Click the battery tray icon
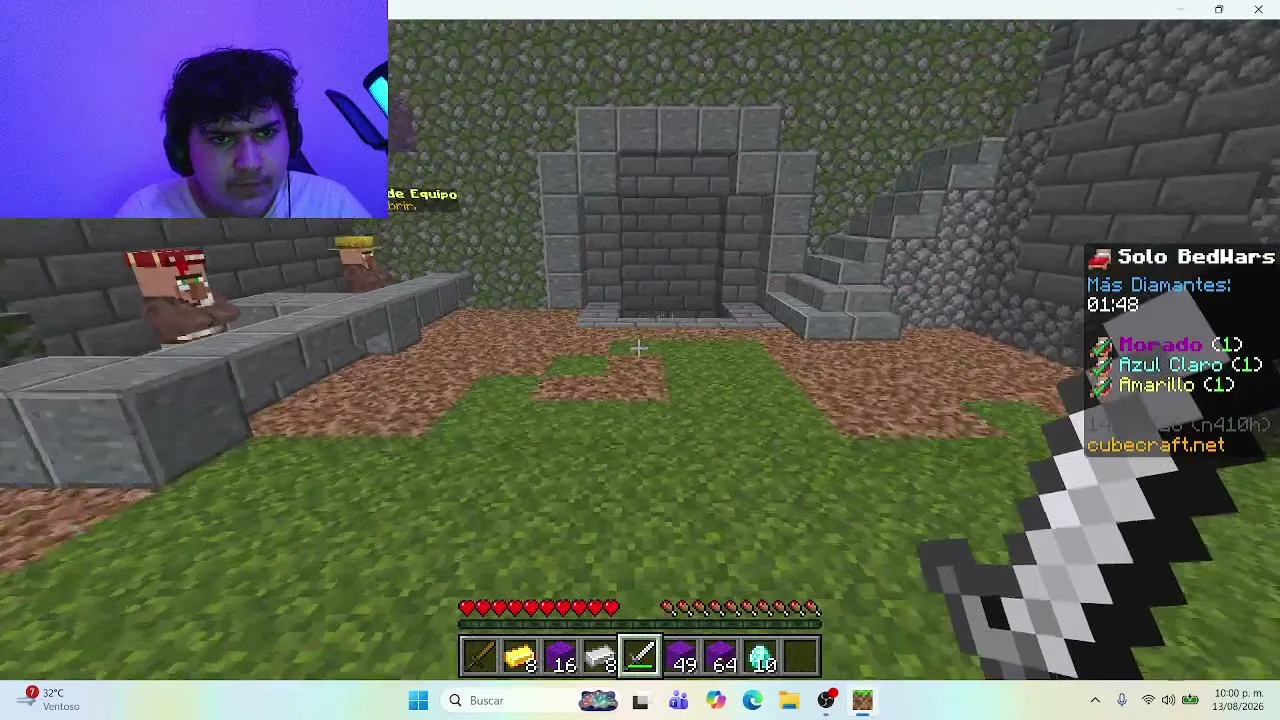This screenshot has width=1280, height=720. pos(1190,700)
